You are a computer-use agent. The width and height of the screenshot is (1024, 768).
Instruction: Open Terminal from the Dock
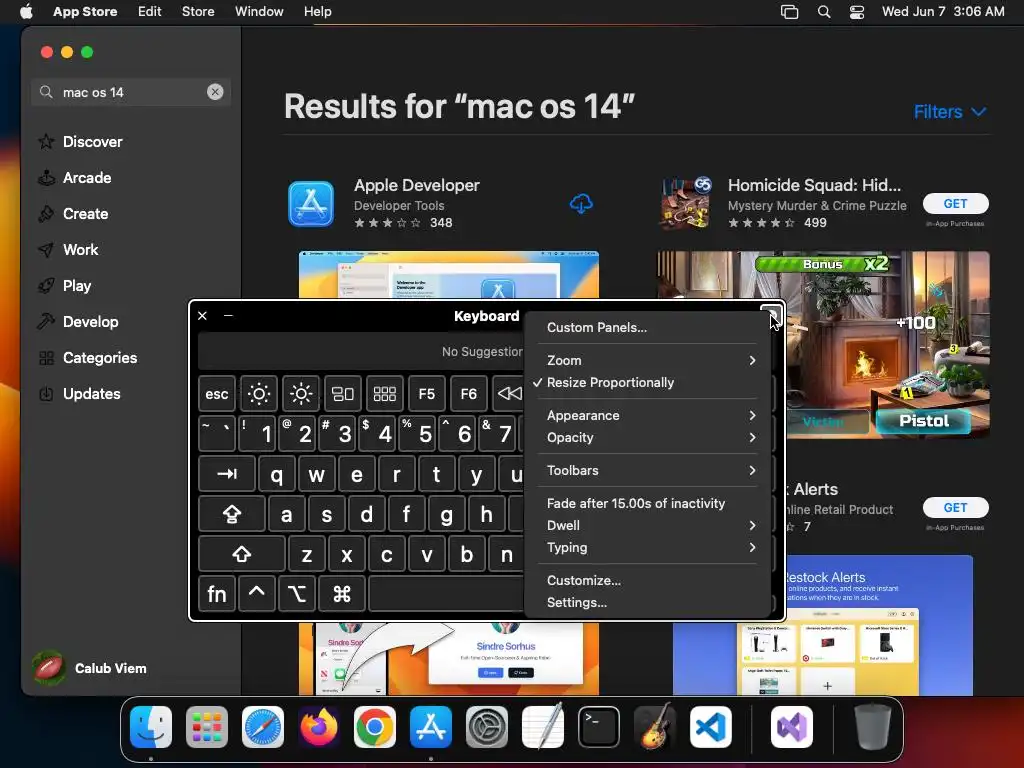tap(599, 727)
